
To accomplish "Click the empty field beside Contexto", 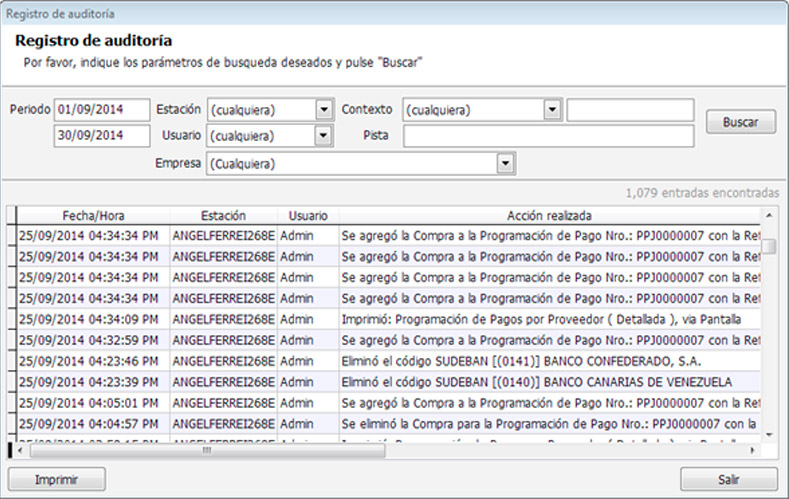I will (x=630, y=110).
